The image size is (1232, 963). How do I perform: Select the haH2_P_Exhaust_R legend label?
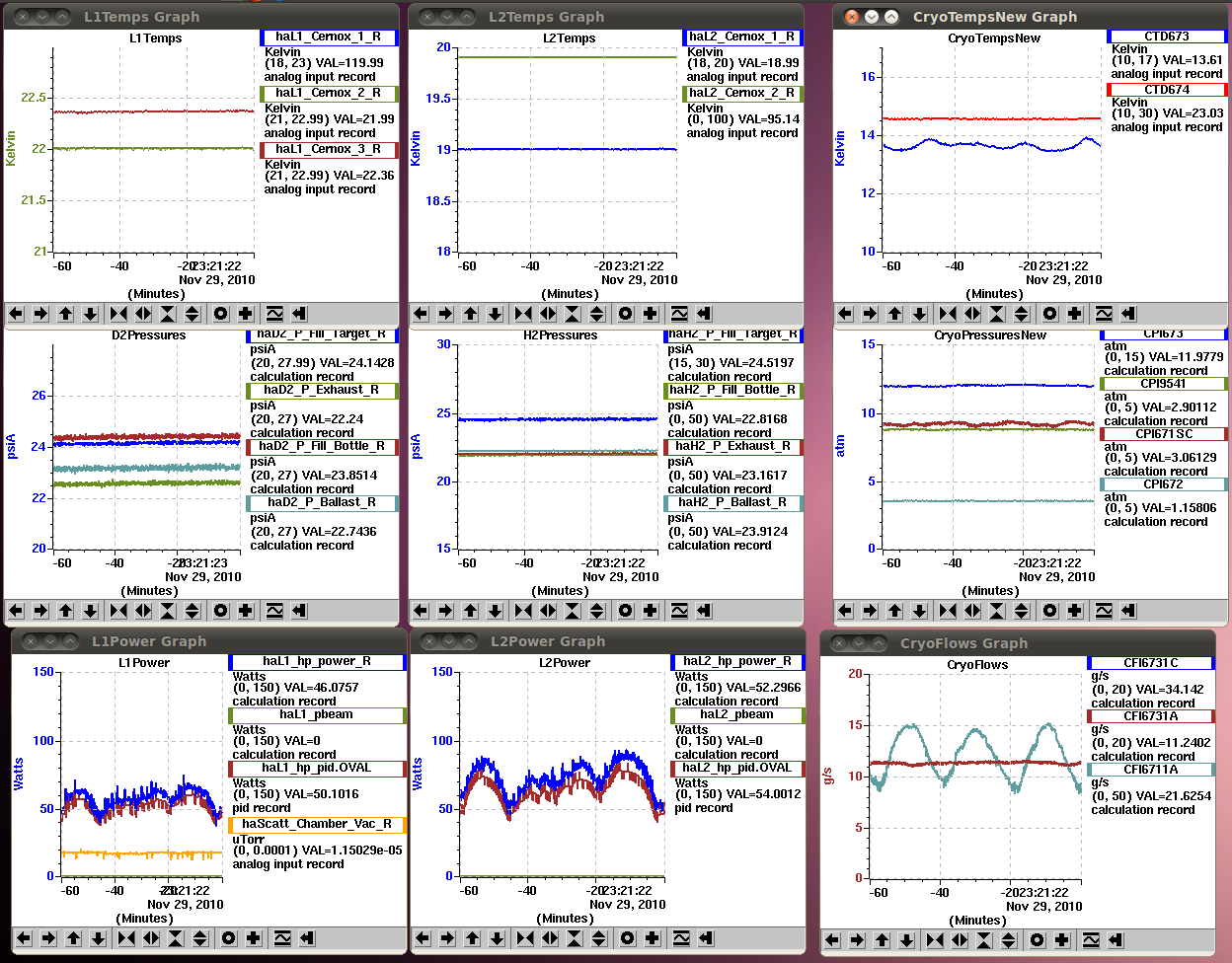(733, 447)
